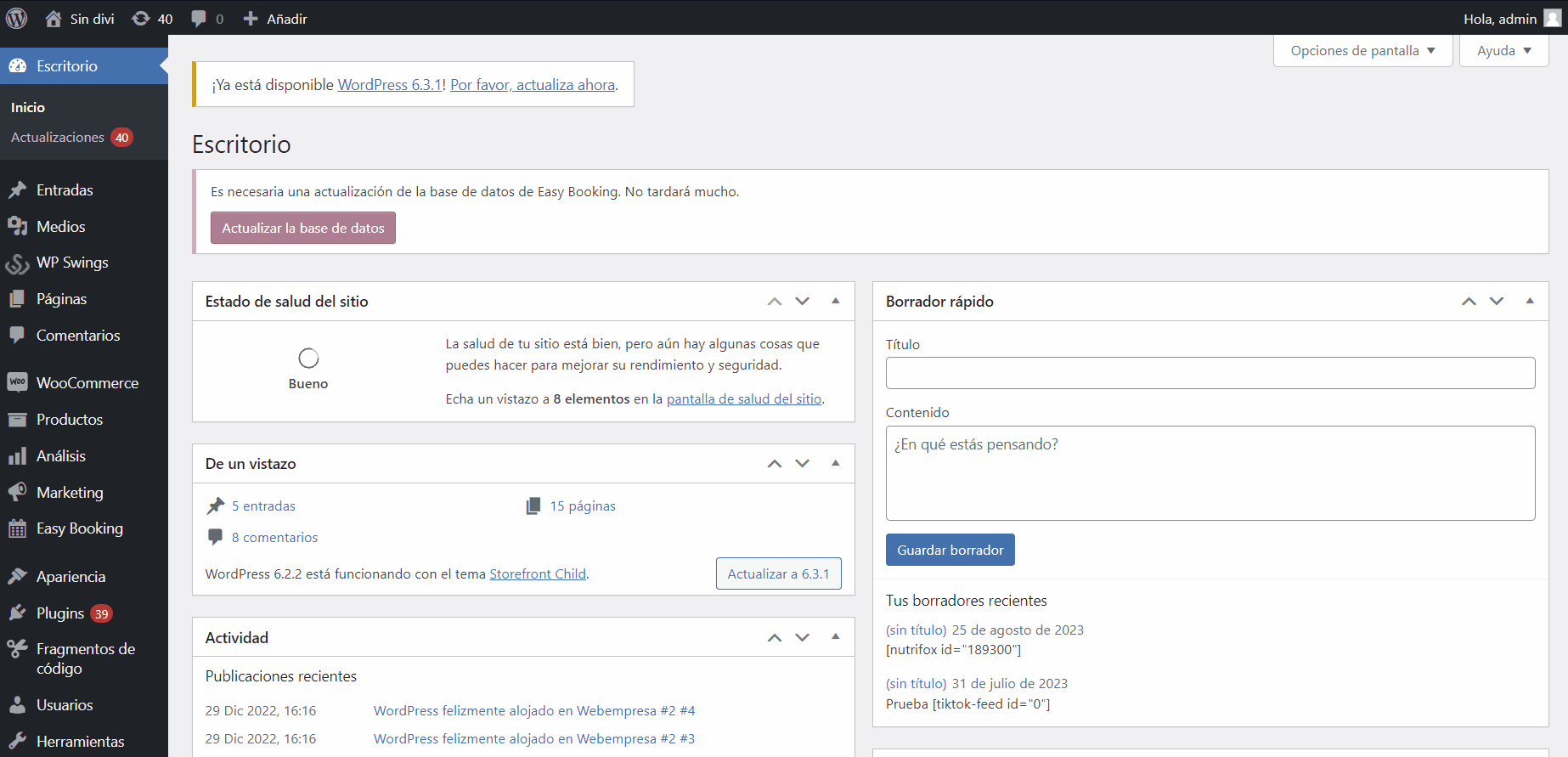Collapse the Estado de salud del sitio panel
1568x757 pixels.
[x=836, y=301]
